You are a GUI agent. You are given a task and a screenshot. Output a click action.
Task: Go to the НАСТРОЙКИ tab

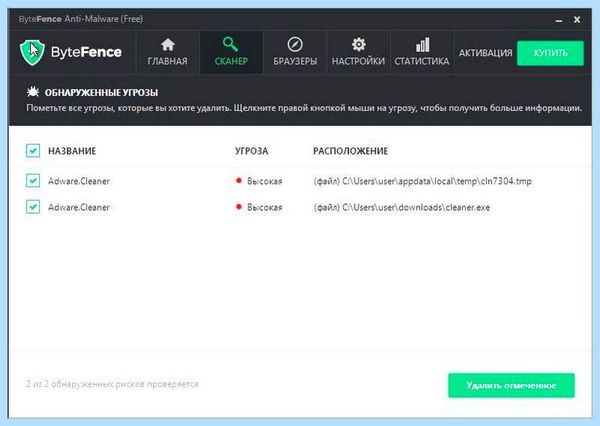click(x=358, y=52)
